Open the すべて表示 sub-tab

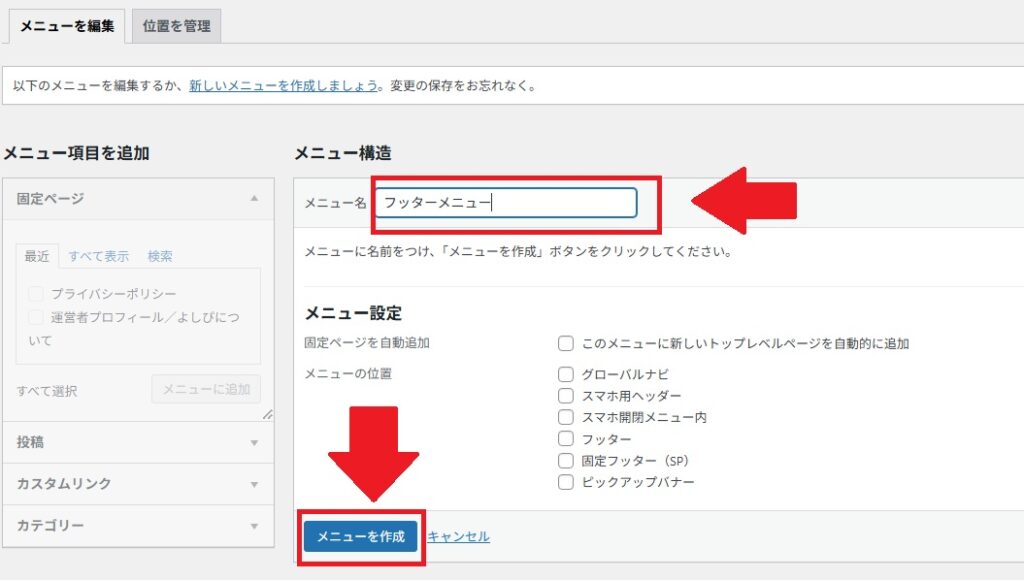pos(99,256)
